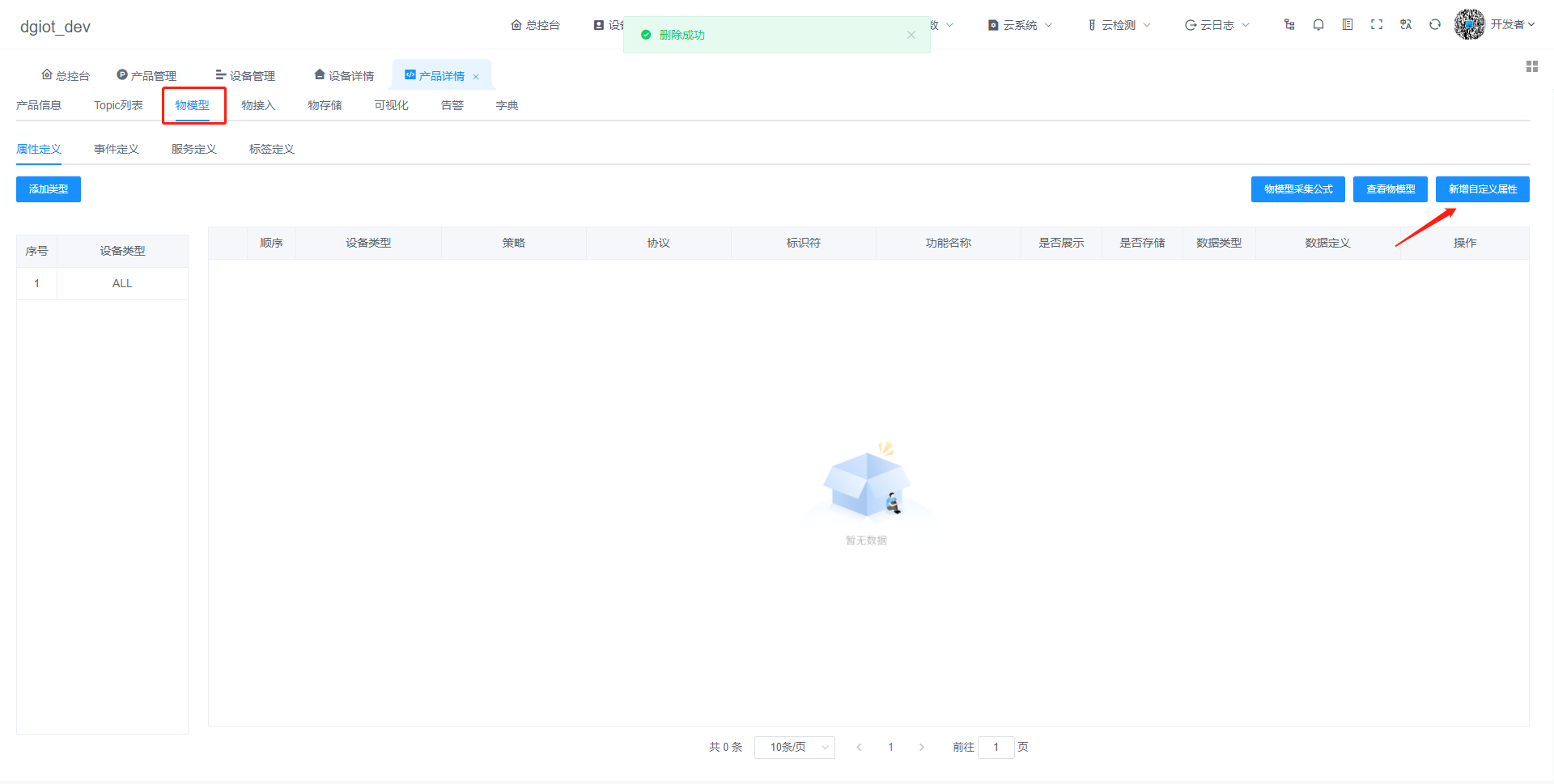Click the 顺序 column header
Image resolution: width=1554 pixels, height=784 pixels.
coord(271,243)
